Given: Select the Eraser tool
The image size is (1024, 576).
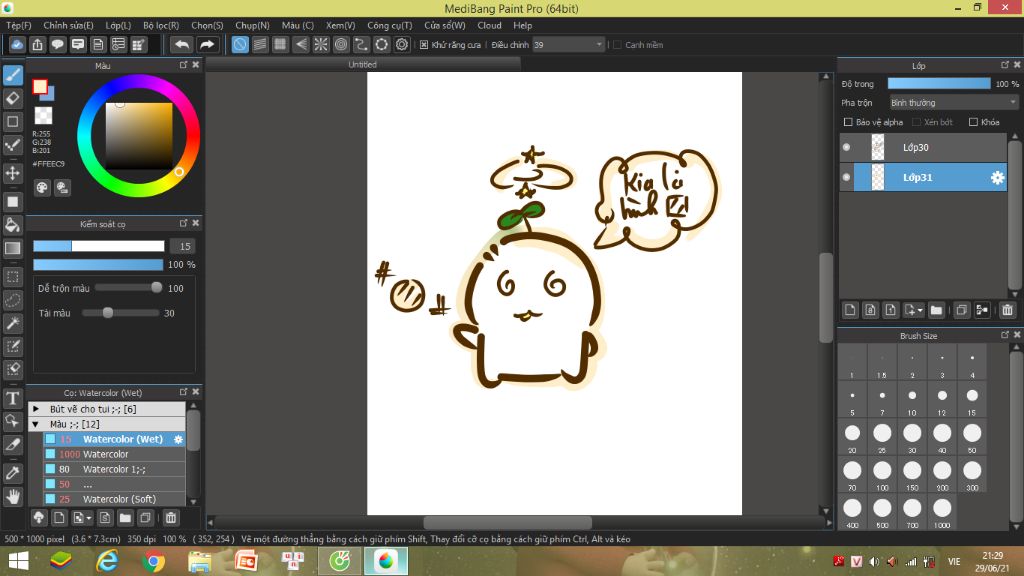Looking at the screenshot, I should 13,99.
